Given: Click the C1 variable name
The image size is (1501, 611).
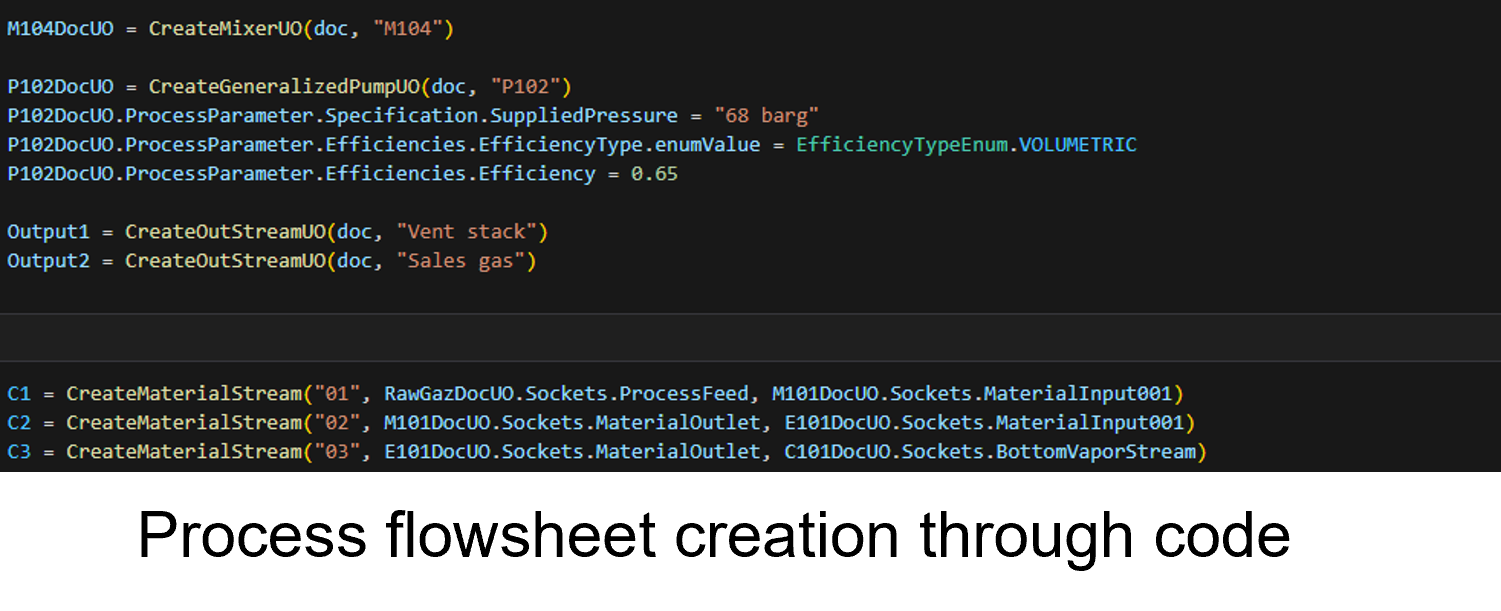Looking at the screenshot, I should 19,394.
